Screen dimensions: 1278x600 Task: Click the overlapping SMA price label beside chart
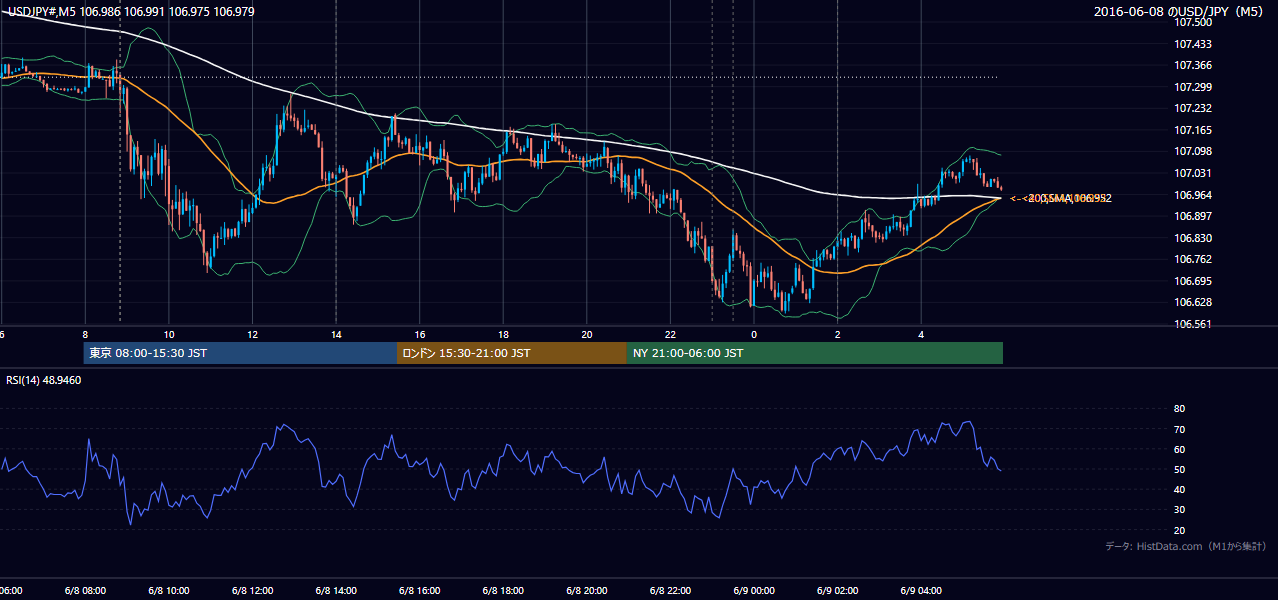pos(1060,198)
